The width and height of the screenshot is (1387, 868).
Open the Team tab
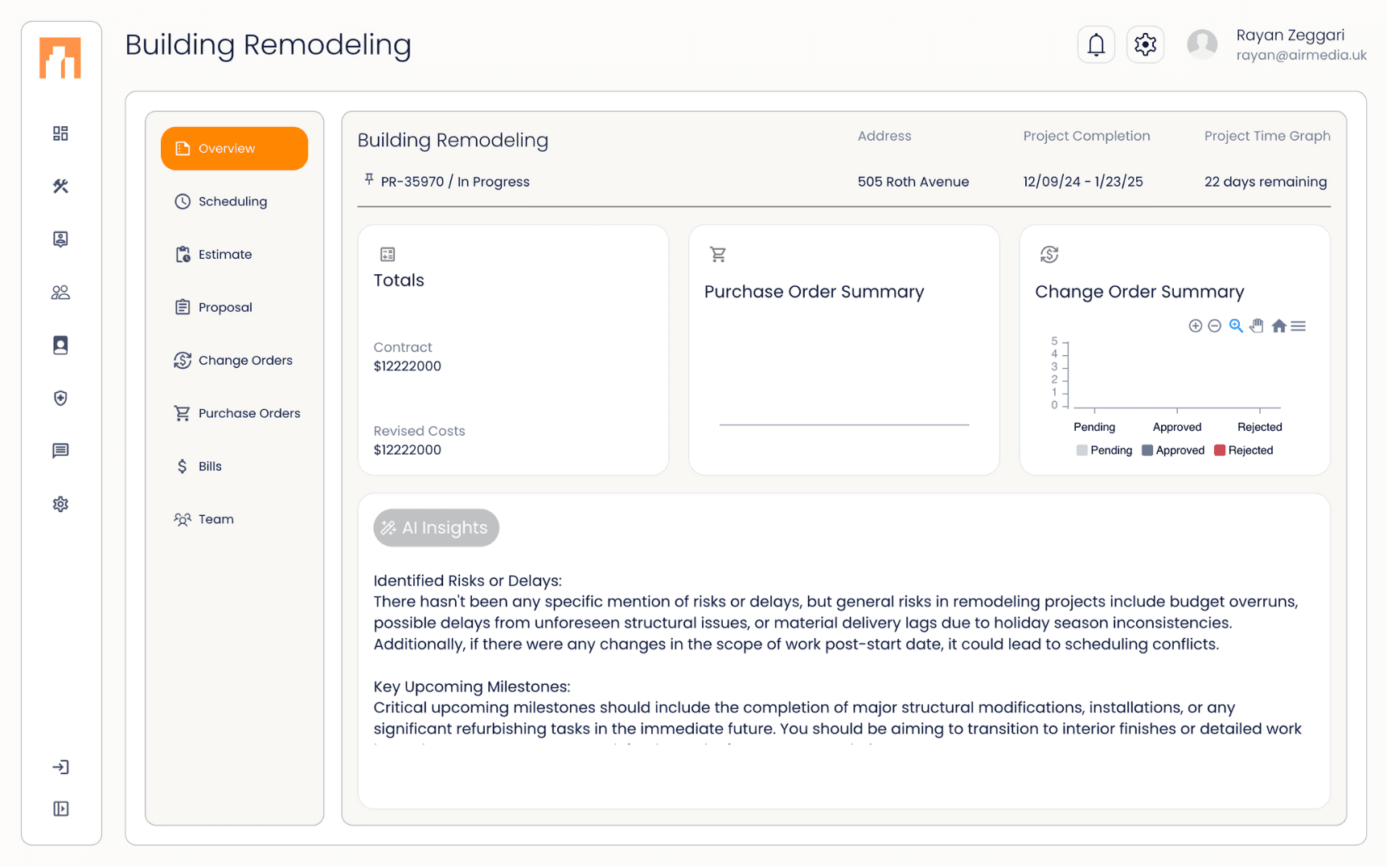pyautogui.click(x=234, y=520)
